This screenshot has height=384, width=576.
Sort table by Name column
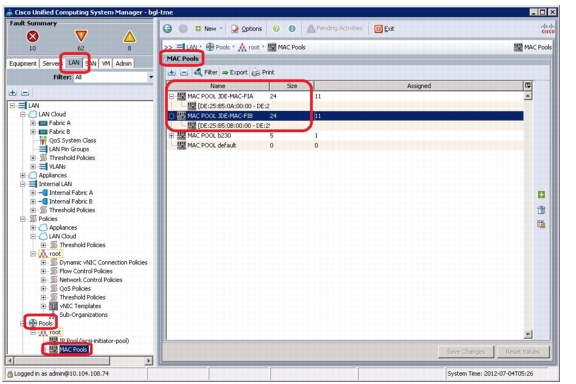(218, 86)
